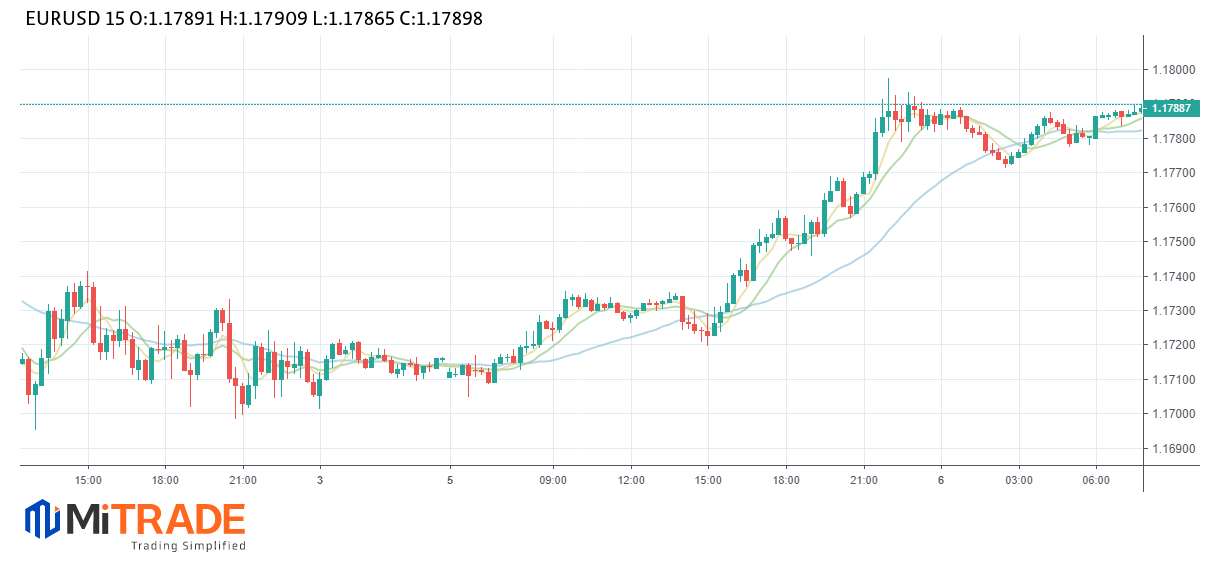Select the 06:00 time axis label
1220x575 pixels.
click(1096, 481)
